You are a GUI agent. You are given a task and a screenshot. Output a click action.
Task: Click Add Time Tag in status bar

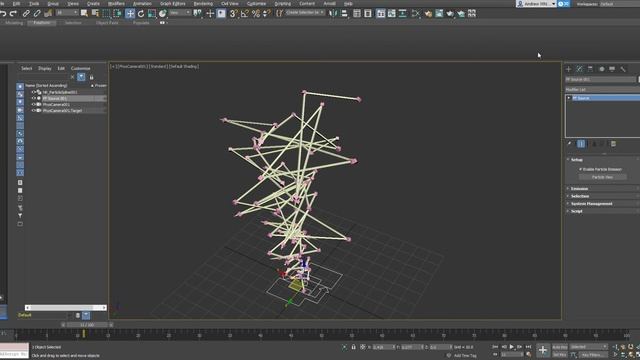465,356
